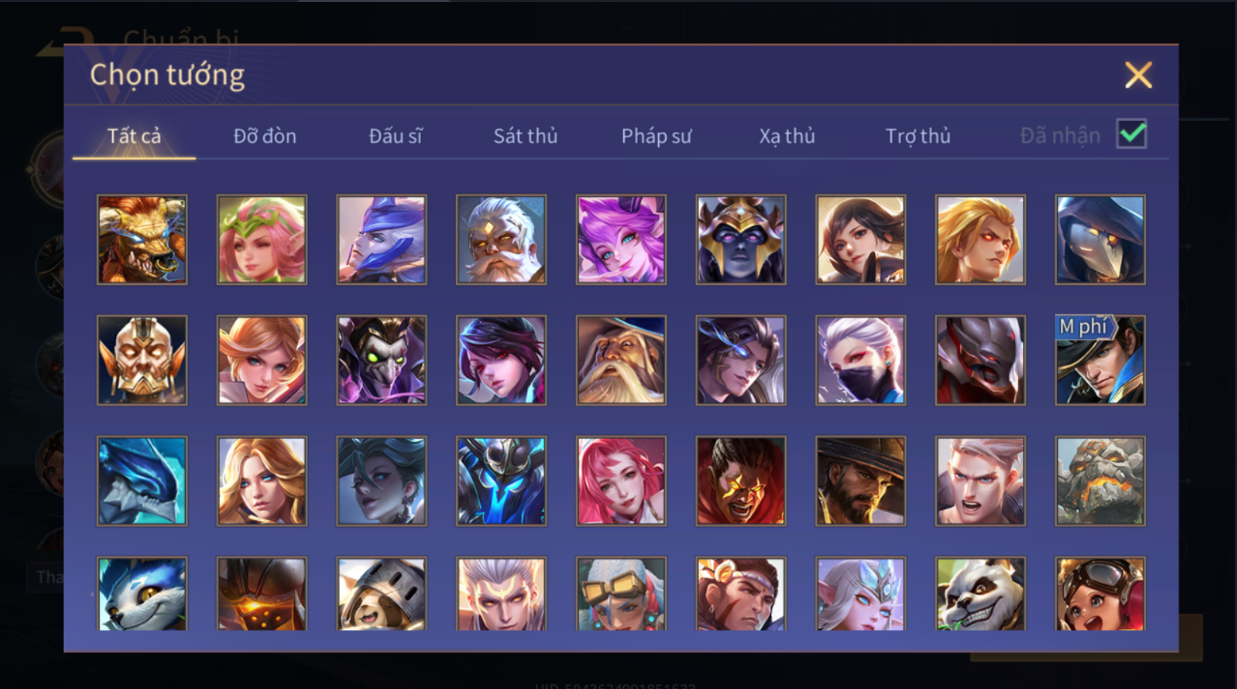
Task: Pick the pink-haired hero with green crown
Action: 262,240
